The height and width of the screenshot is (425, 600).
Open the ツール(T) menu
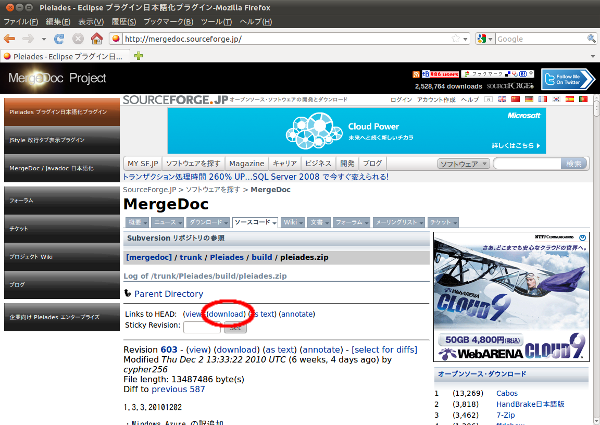tap(216, 21)
